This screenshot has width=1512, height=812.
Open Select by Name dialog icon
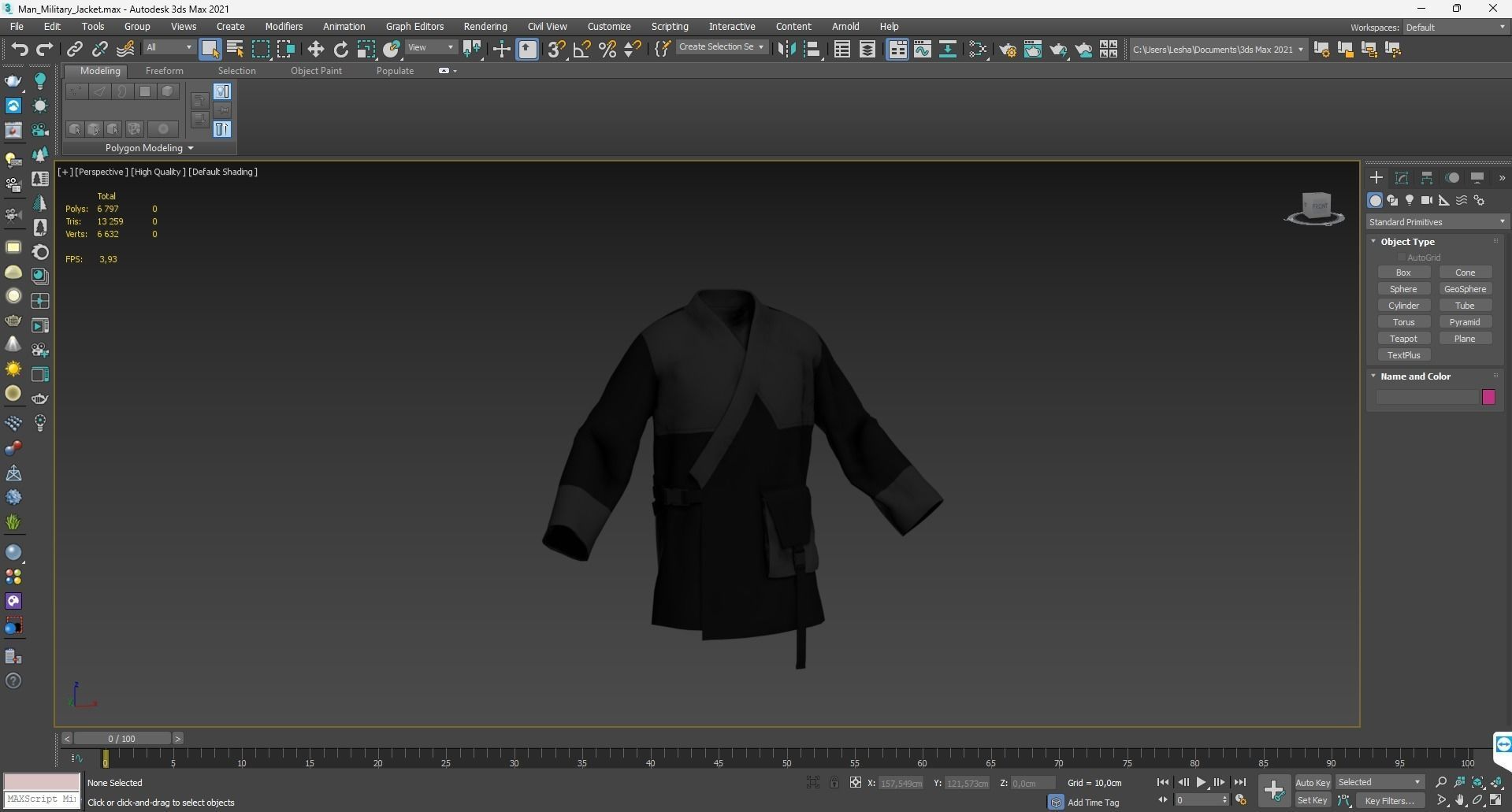[x=235, y=50]
